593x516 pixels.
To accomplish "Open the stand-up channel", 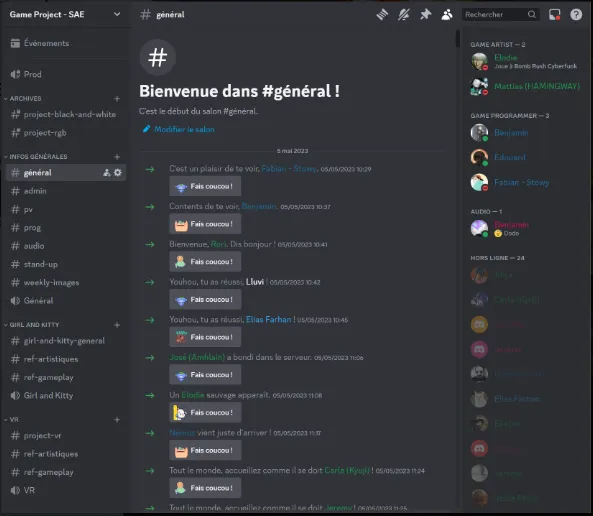I will (65, 264).
